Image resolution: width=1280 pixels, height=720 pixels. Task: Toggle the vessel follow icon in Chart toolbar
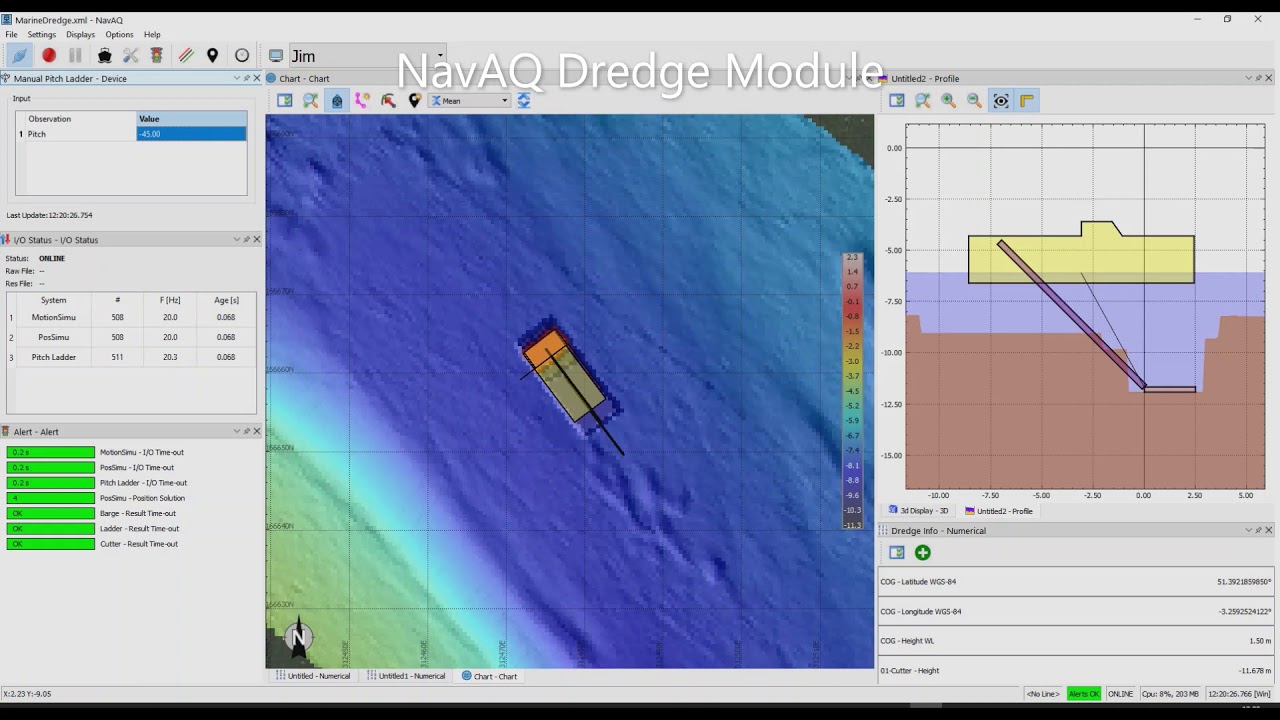[x=337, y=101]
